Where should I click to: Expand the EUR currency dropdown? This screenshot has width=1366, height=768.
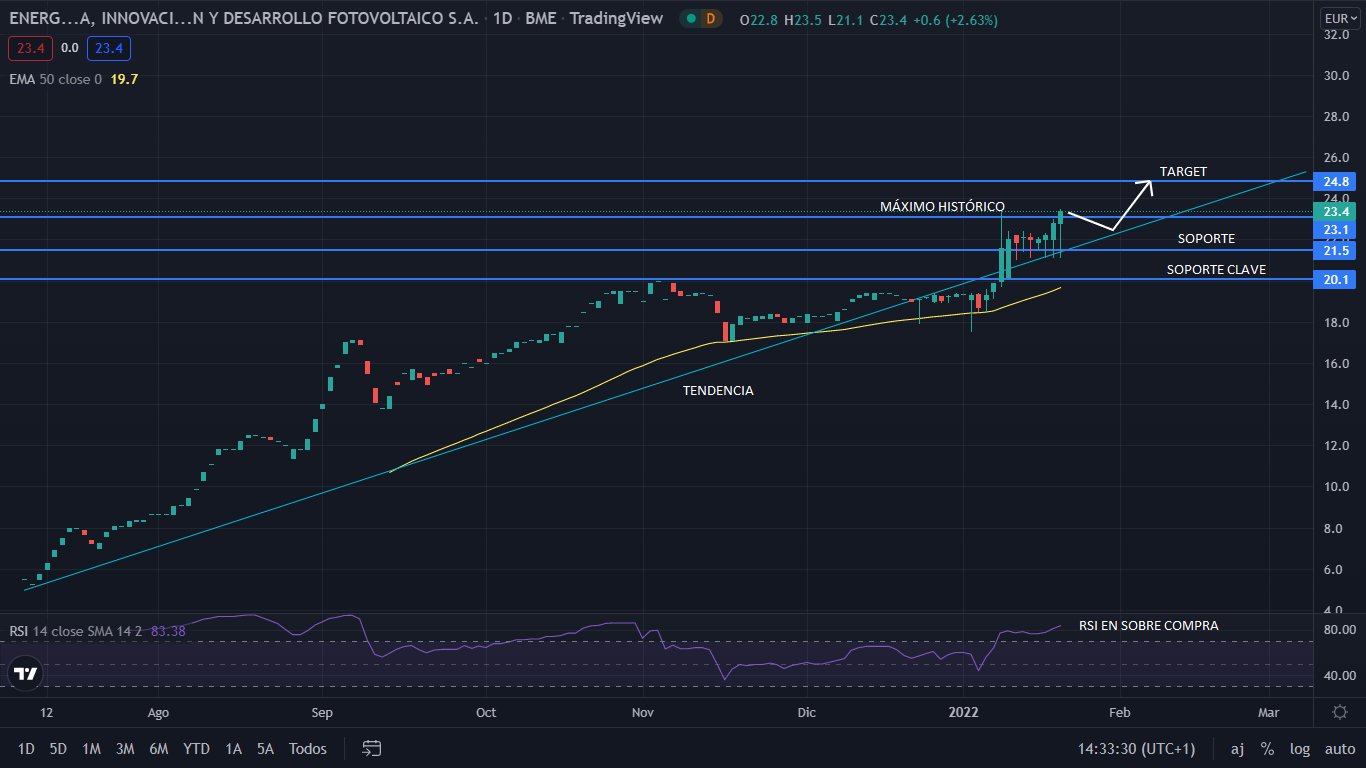pyautogui.click(x=1339, y=19)
